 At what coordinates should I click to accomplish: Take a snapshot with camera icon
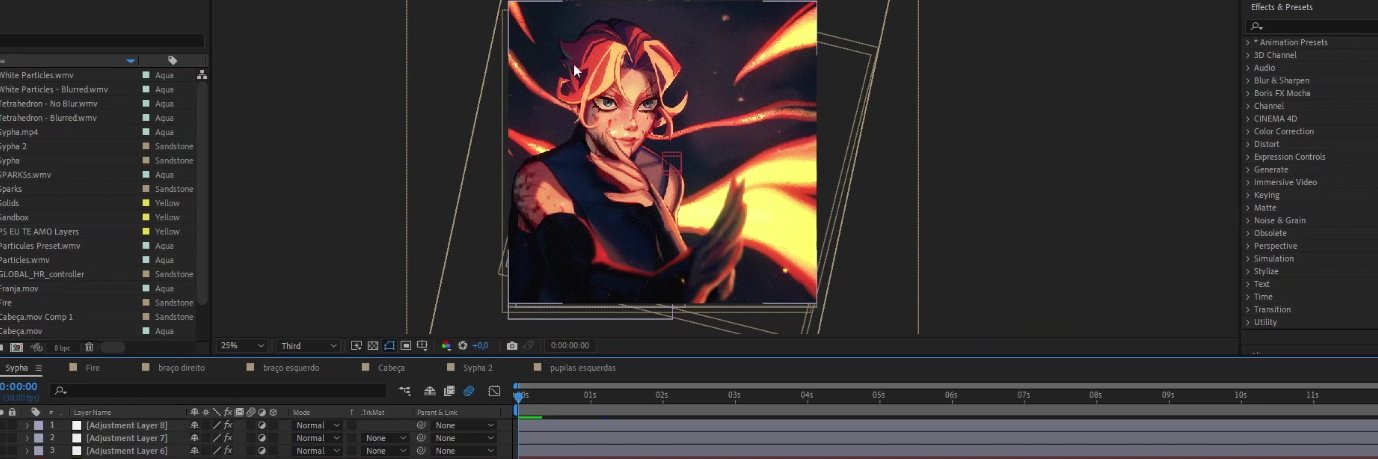[x=512, y=345]
